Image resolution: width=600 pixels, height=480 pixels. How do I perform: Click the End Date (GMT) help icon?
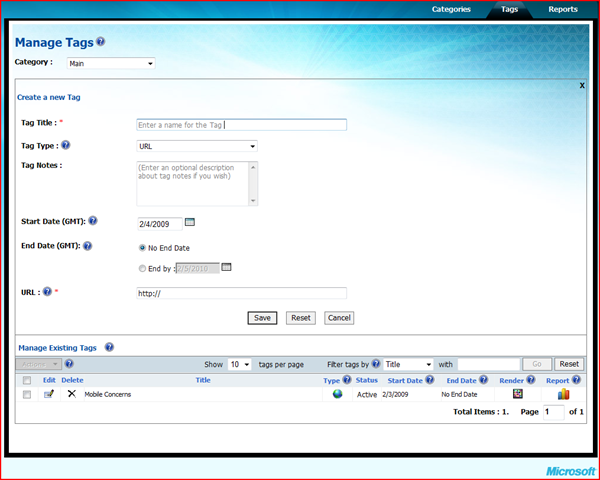click(x=88, y=246)
